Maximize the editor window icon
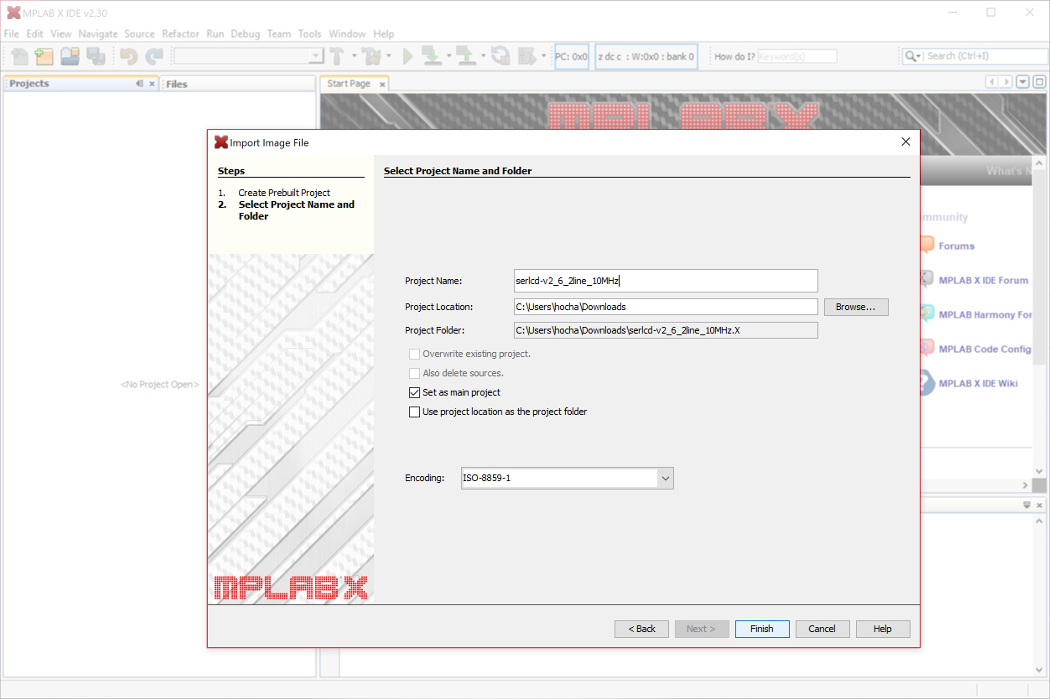The width and height of the screenshot is (1050, 699). (1039, 82)
